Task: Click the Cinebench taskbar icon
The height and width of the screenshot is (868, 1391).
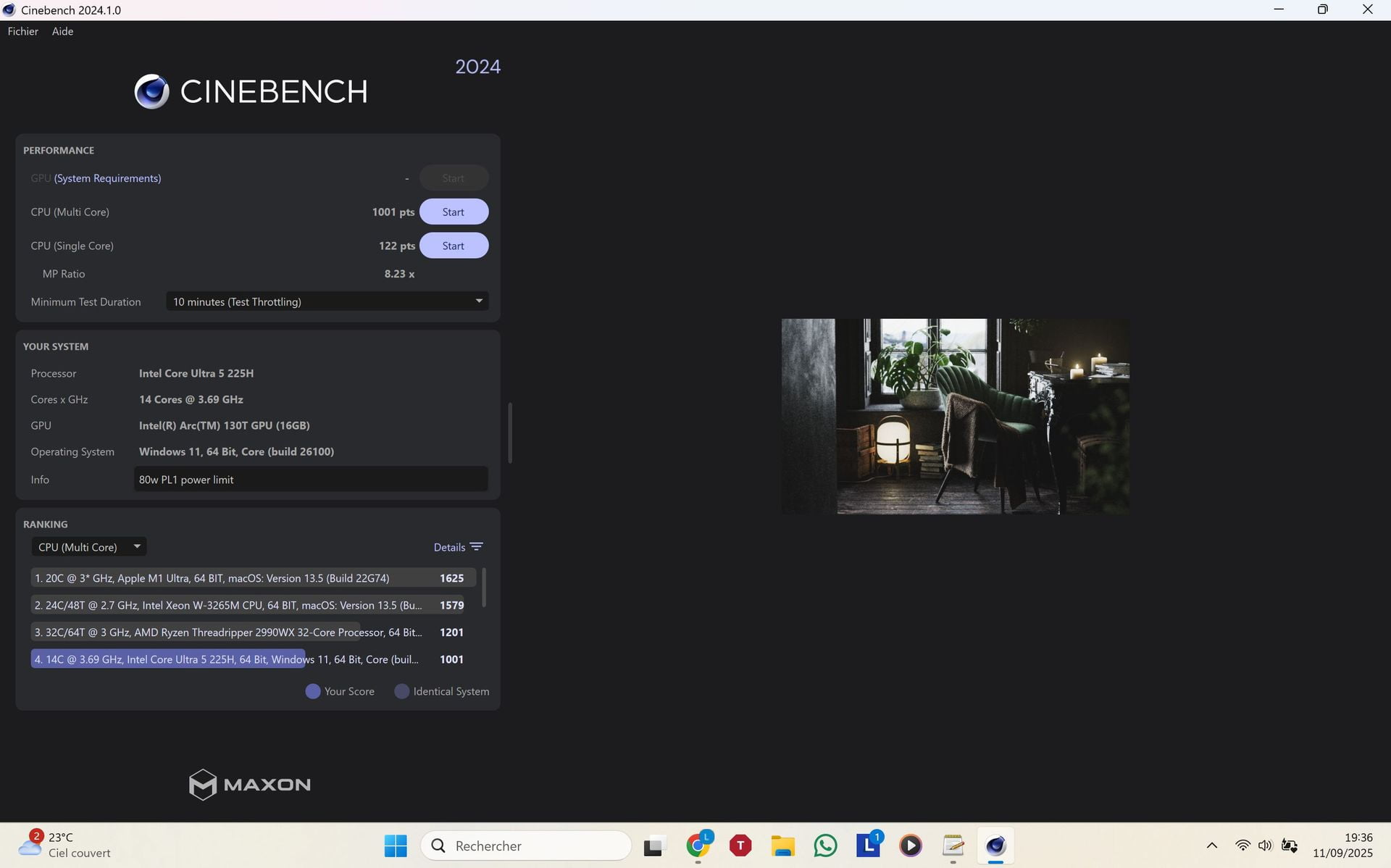Action: [x=995, y=846]
